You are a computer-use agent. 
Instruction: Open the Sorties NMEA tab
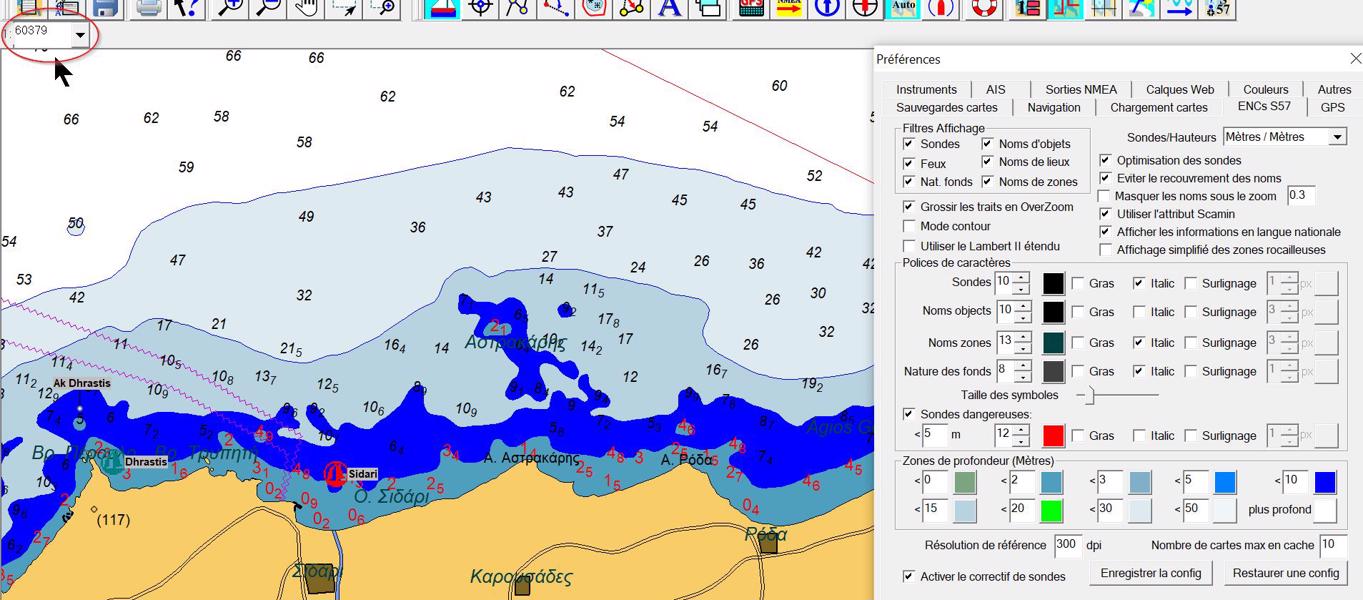1081,89
